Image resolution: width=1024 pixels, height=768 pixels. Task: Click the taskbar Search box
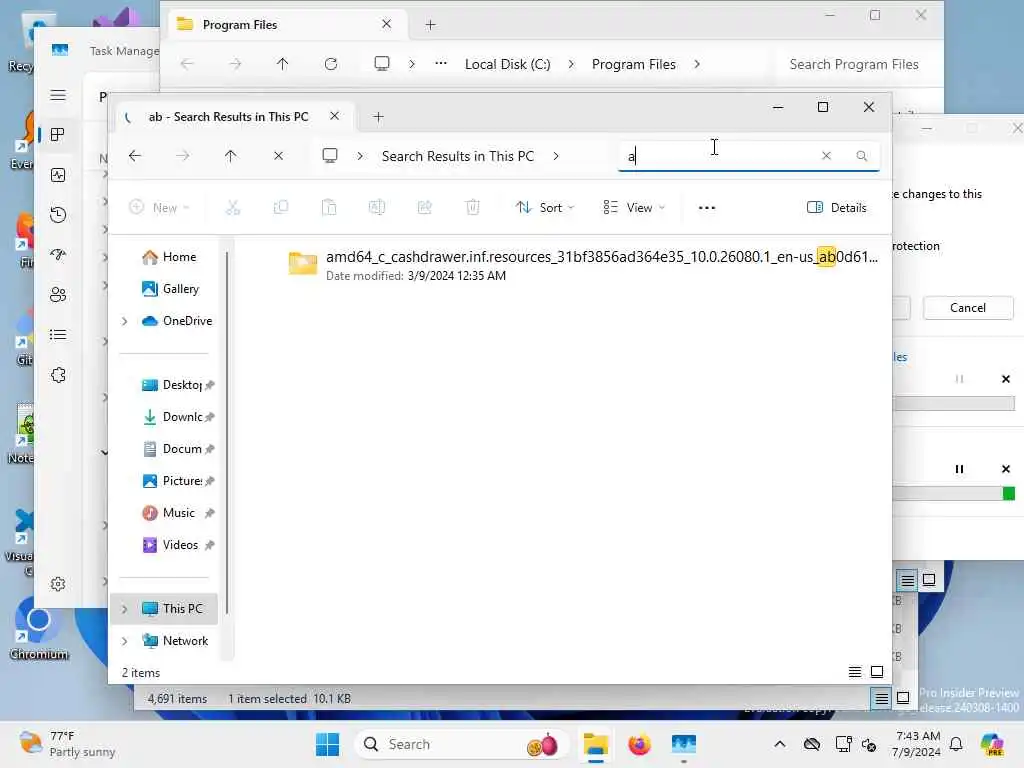point(462,744)
